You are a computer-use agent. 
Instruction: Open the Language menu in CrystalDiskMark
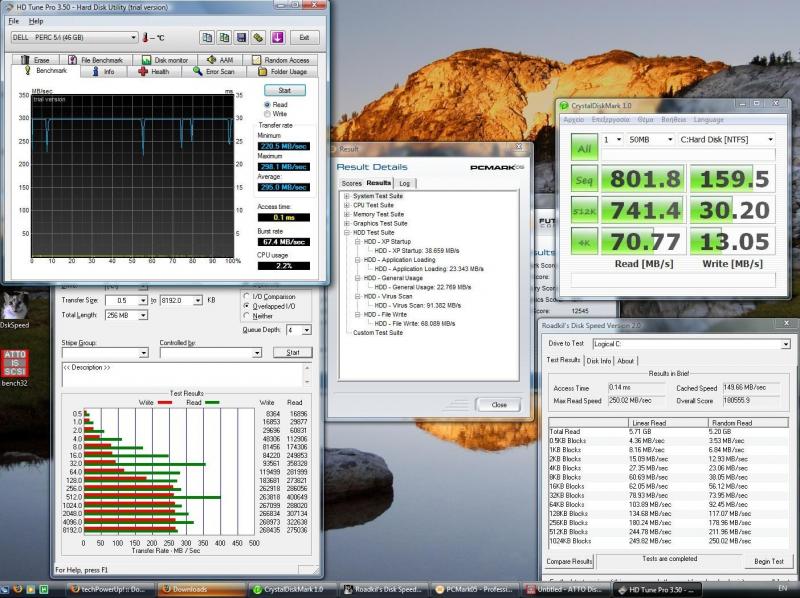pos(708,119)
